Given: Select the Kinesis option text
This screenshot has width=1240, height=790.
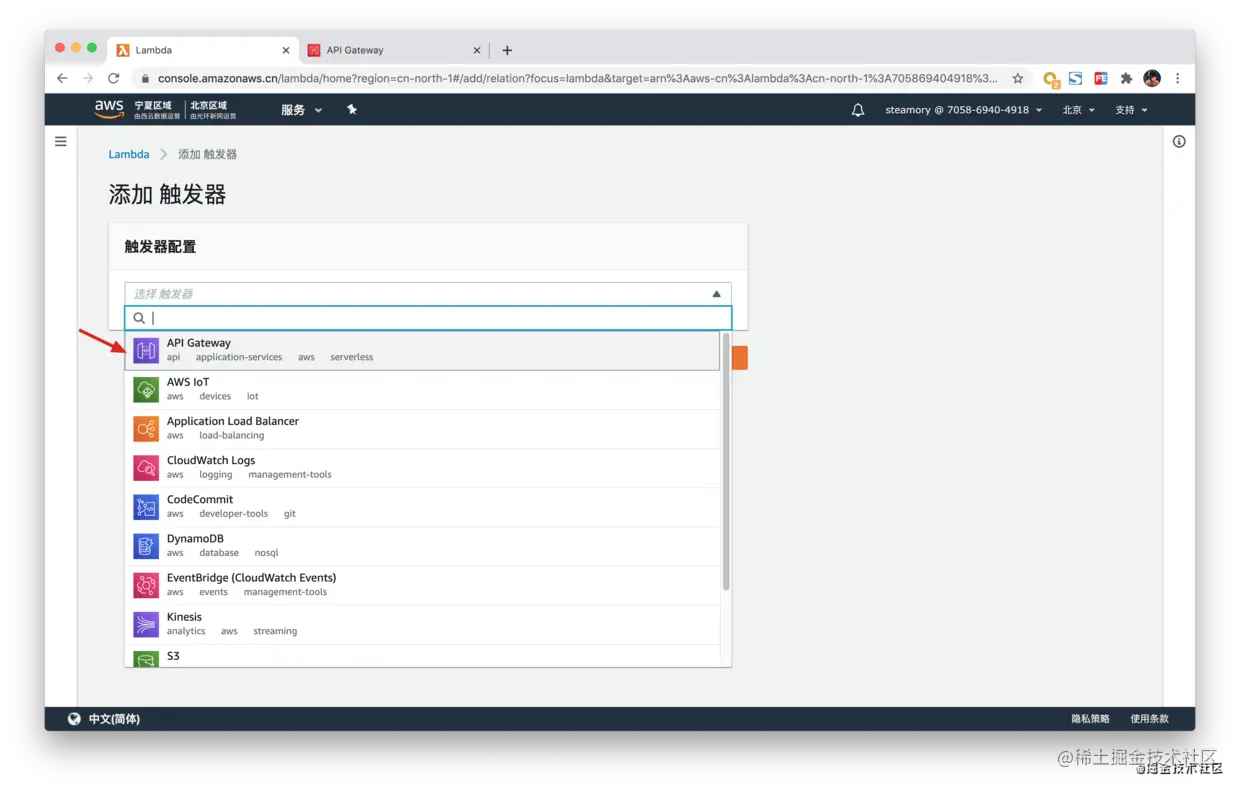Looking at the screenshot, I should pos(184,616).
